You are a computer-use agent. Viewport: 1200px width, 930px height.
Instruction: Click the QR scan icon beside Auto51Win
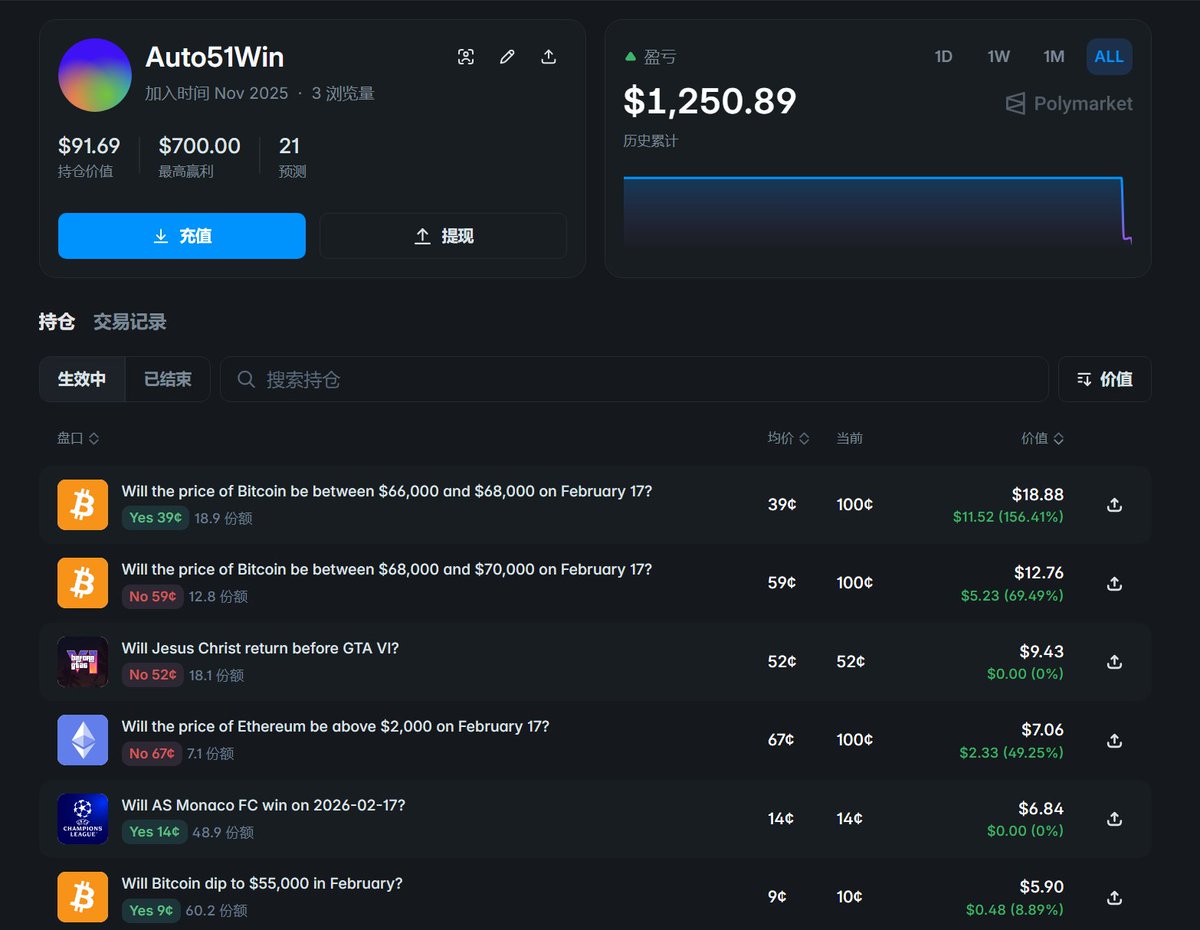click(466, 57)
